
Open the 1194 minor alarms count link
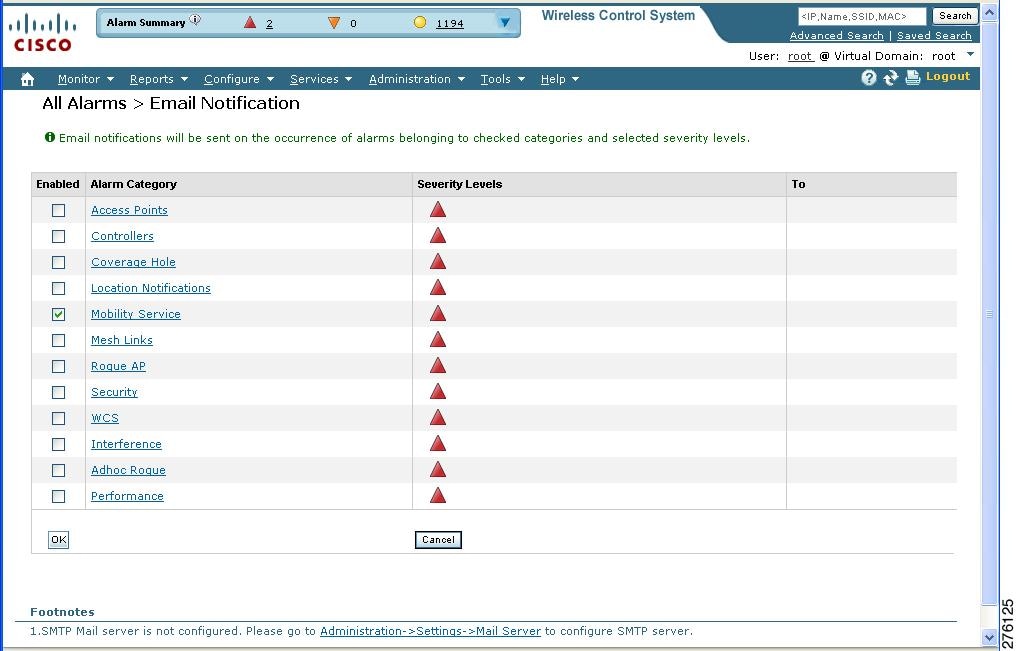[450, 23]
